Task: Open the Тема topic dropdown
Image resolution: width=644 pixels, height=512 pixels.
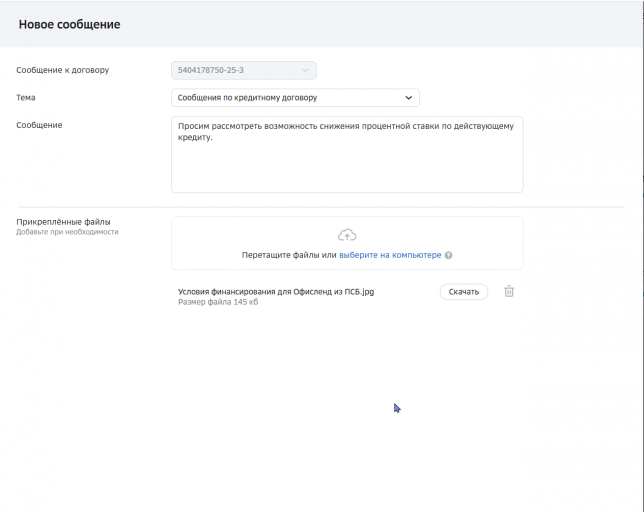Action: 295,98
